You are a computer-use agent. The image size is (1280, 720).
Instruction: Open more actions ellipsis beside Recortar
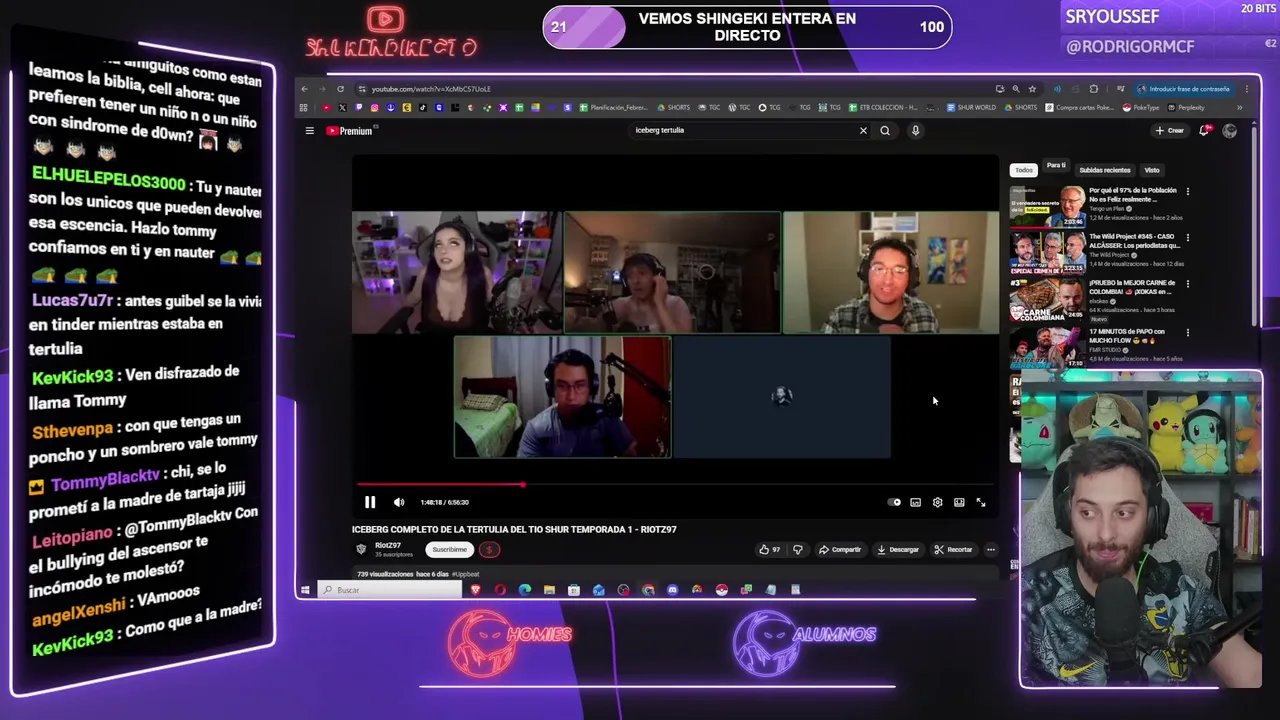point(990,549)
